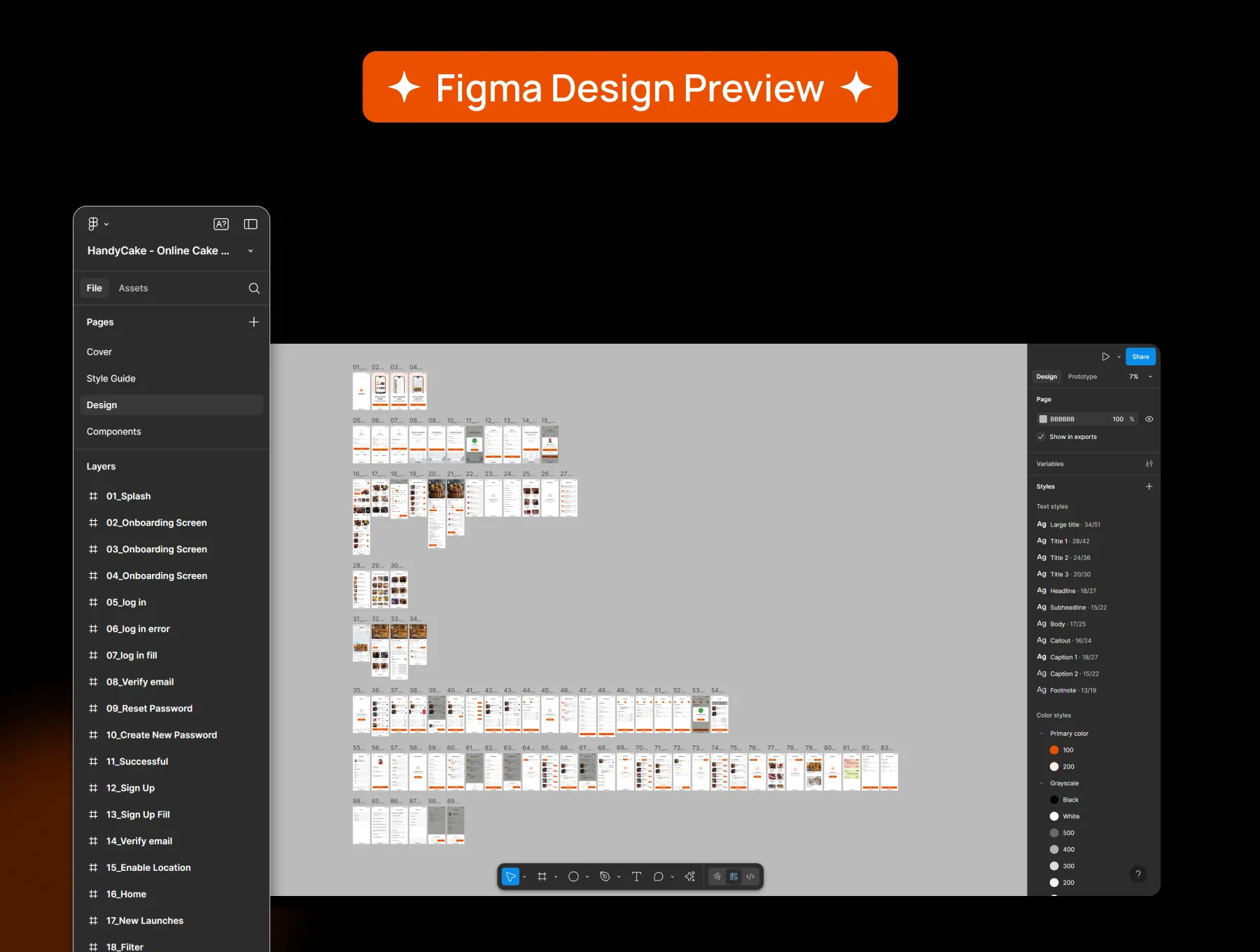The height and width of the screenshot is (952, 1260).
Task: Select the Ellipse shape tool
Action: coord(573,876)
